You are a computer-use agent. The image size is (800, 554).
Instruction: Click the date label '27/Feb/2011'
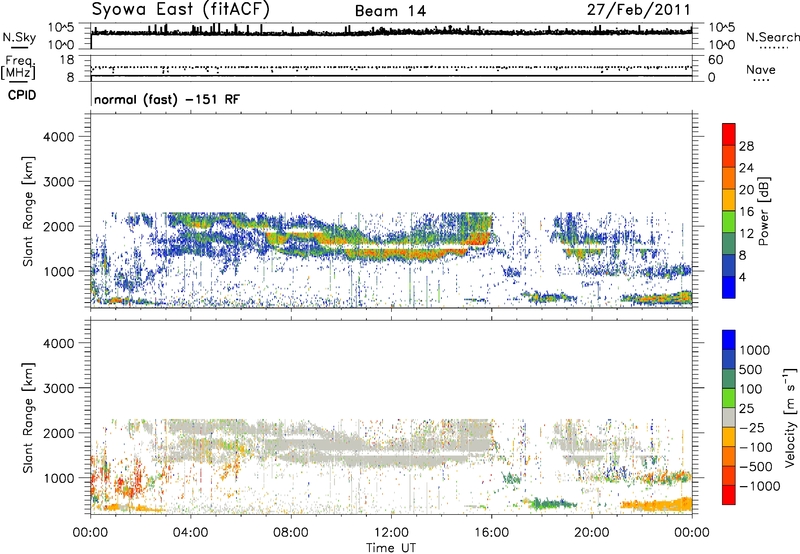click(638, 10)
